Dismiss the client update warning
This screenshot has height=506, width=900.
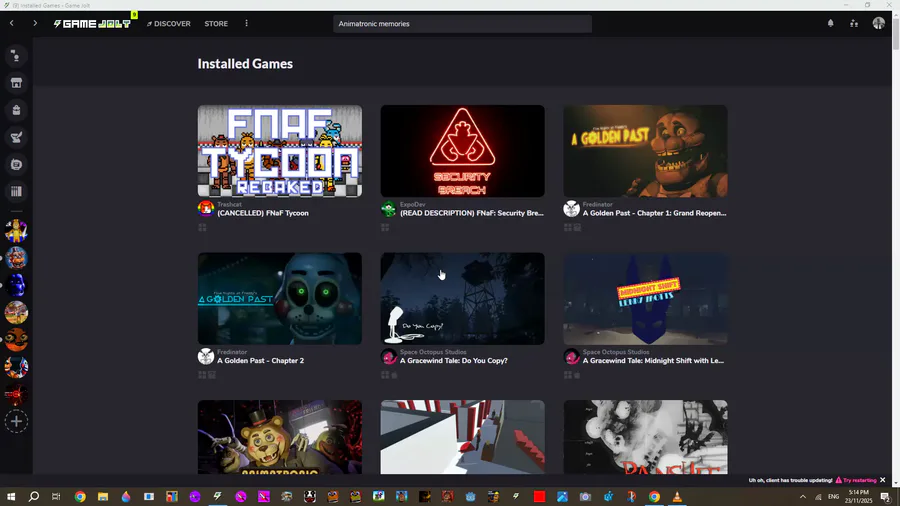[x=883, y=480]
